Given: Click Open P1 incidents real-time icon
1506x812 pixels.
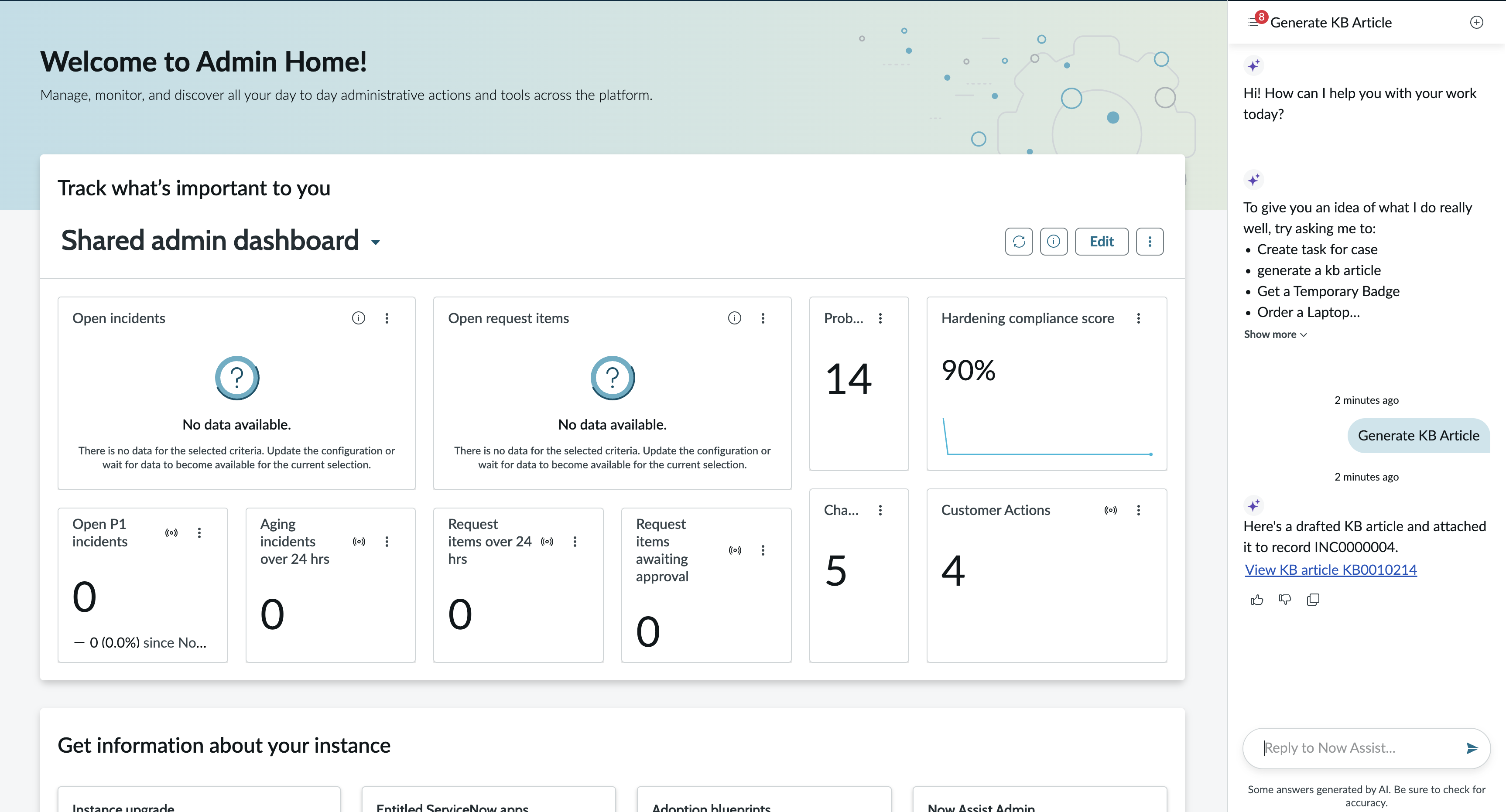Looking at the screenshot, I should tap(171, 532).
